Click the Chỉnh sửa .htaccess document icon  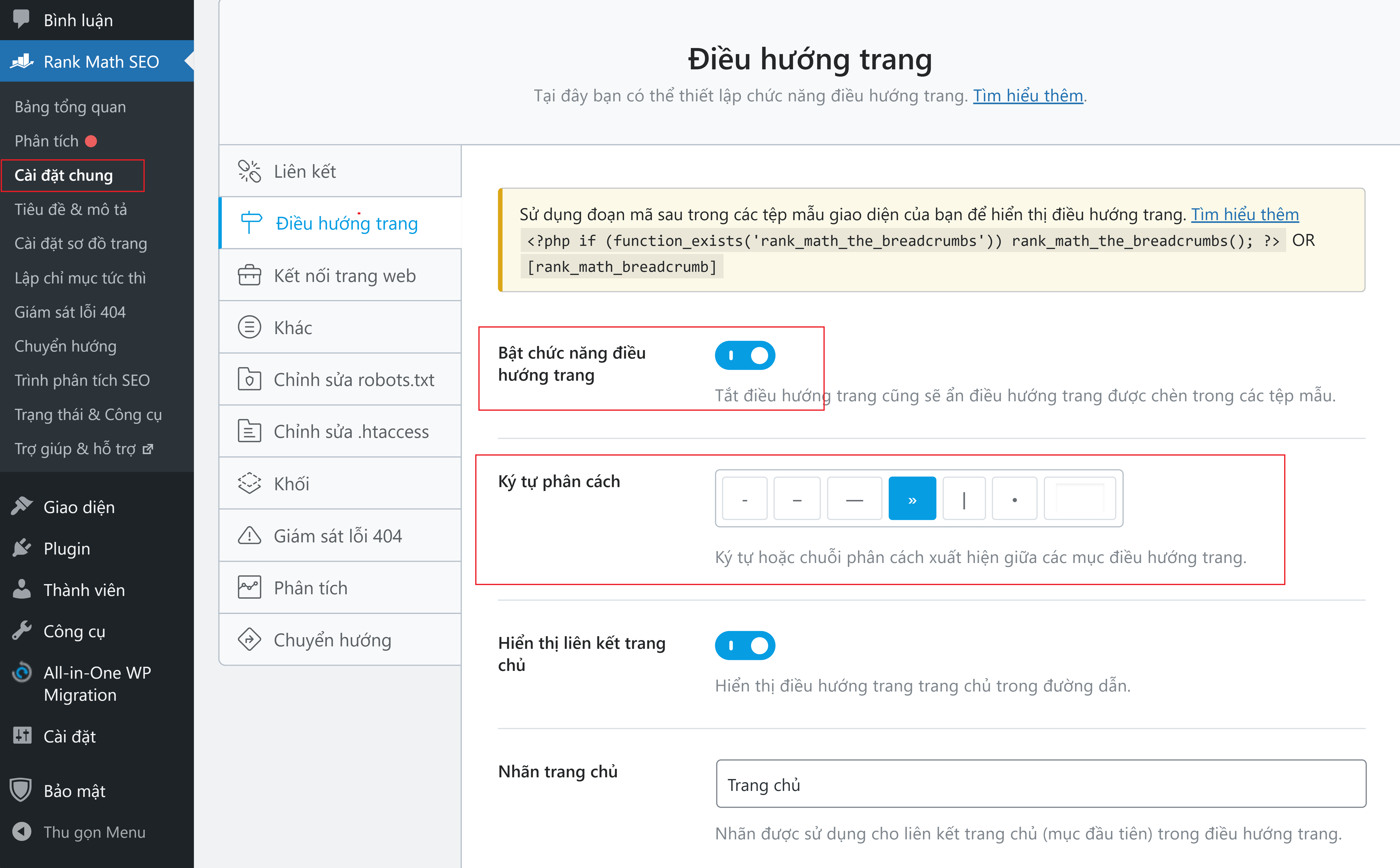249,431
